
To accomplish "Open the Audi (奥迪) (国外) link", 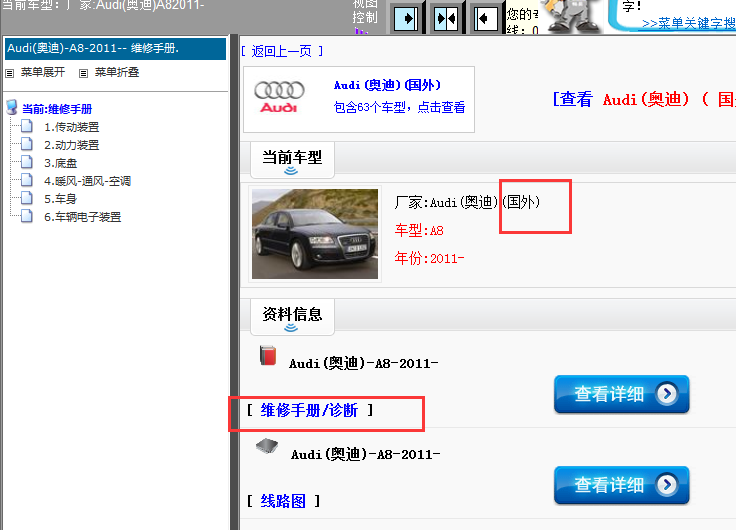I will [x=387, y=85].
